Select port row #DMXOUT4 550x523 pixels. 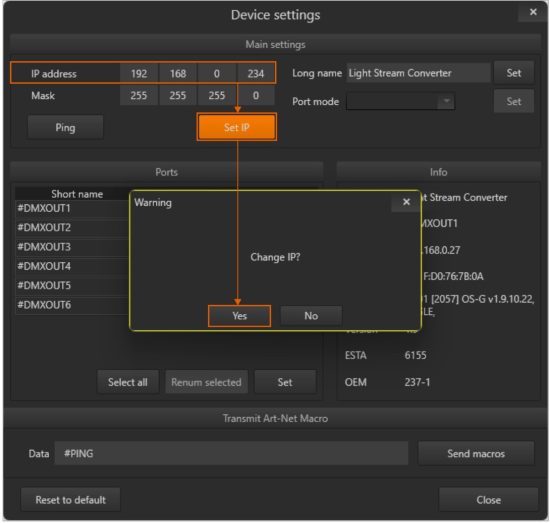pos(73,266)
